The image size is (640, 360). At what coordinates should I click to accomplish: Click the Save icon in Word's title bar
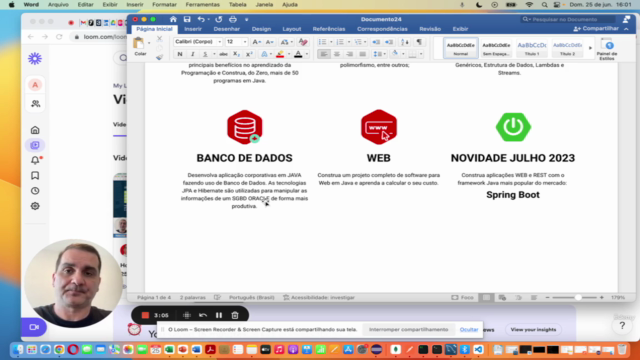[187, 19]
